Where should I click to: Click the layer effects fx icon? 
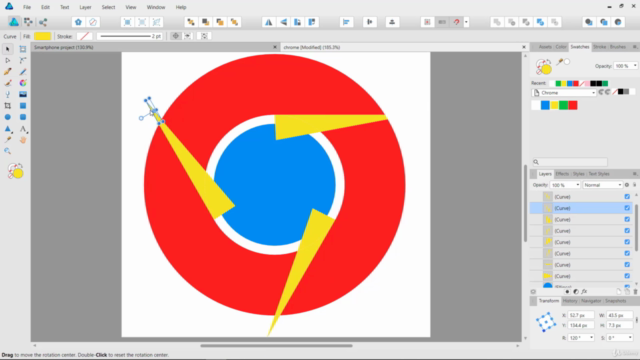pyautogui.click(x=584, y=291)
